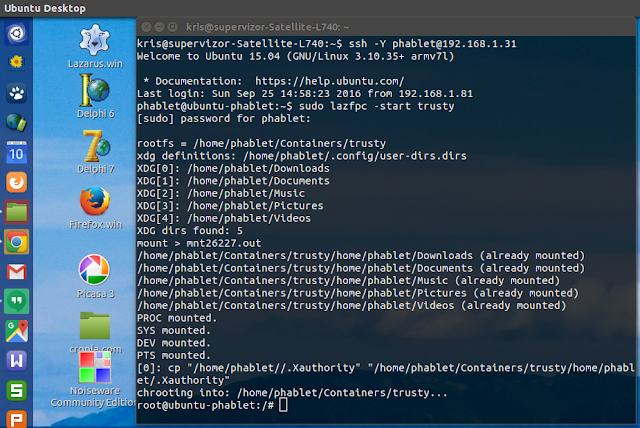Click the terminal title bar text
640x428 pixels.
pos(267,27)
